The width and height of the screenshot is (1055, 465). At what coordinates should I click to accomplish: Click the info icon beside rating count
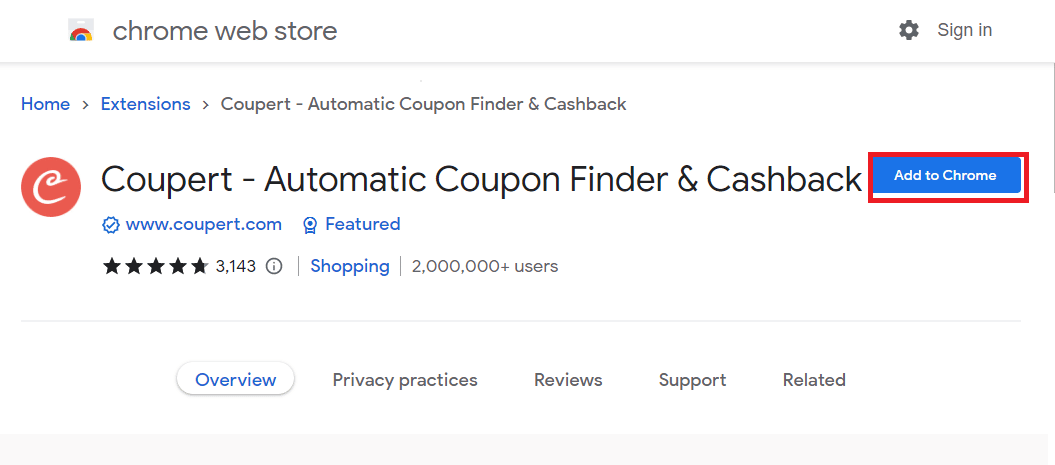274,266
